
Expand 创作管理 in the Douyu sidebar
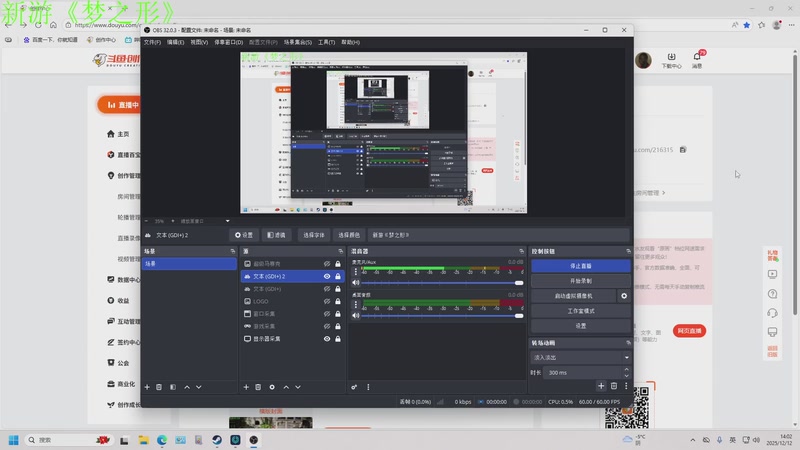[x=123, y=176]
